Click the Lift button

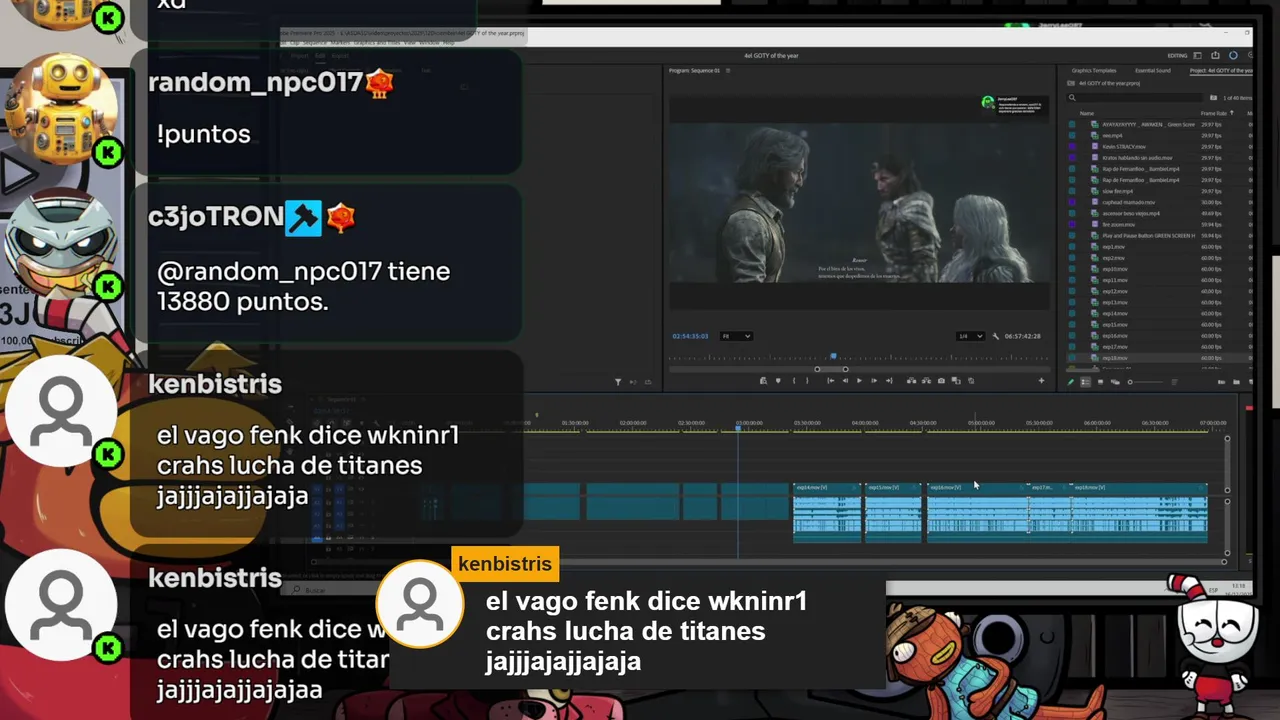(x=911, y=380)
